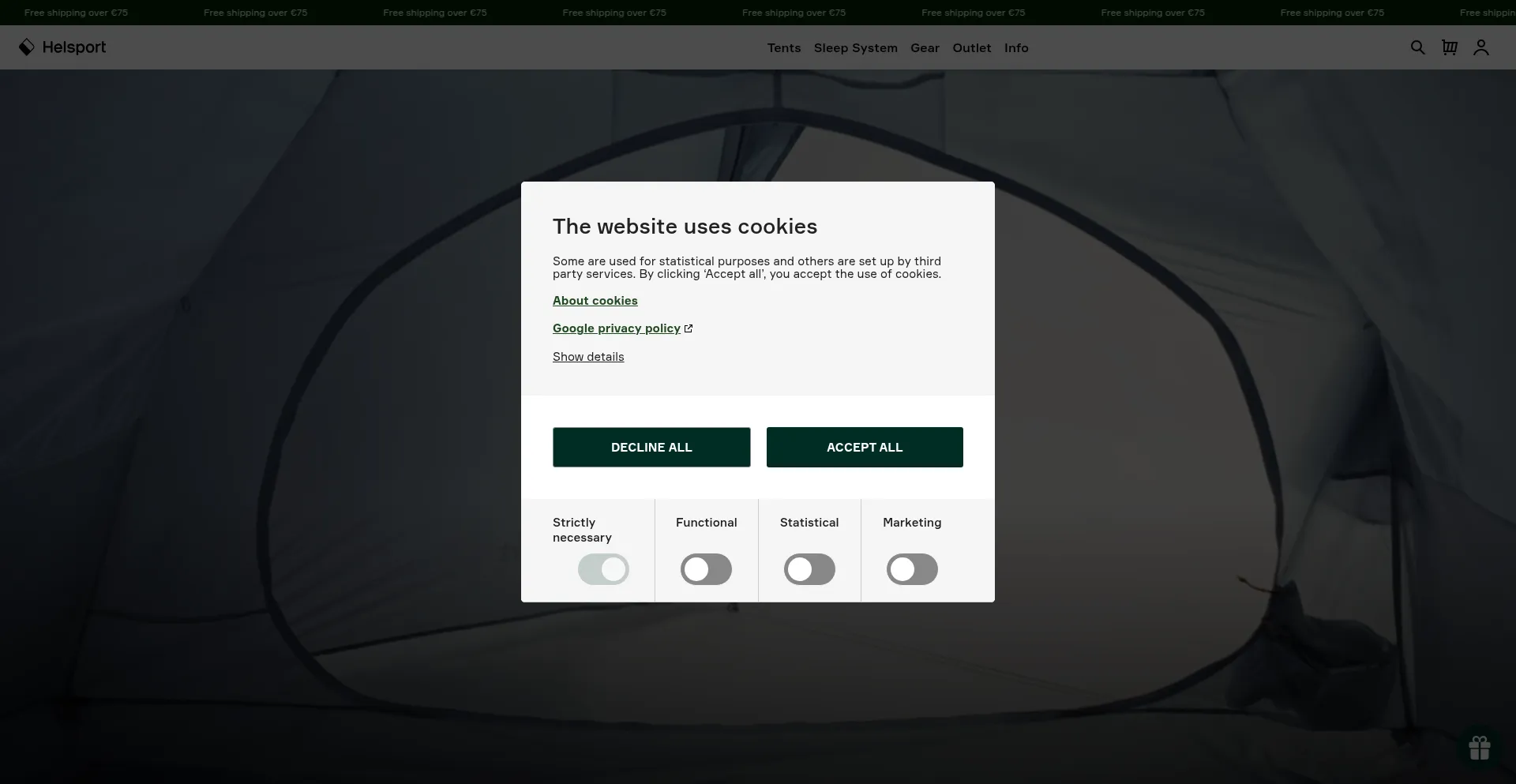Open the shopping cart icon

[x=1449, y=47]
